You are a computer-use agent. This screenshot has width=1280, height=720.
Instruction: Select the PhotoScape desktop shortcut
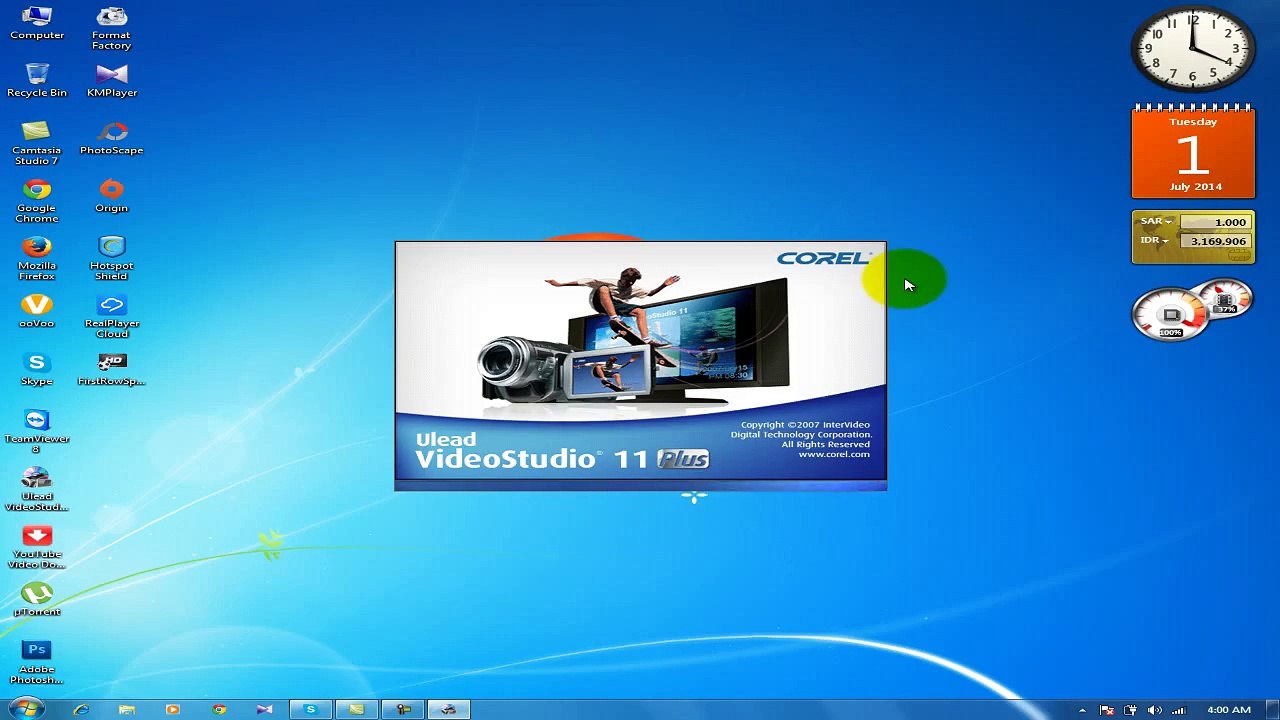pyautogui.click(x=111, y=138)
